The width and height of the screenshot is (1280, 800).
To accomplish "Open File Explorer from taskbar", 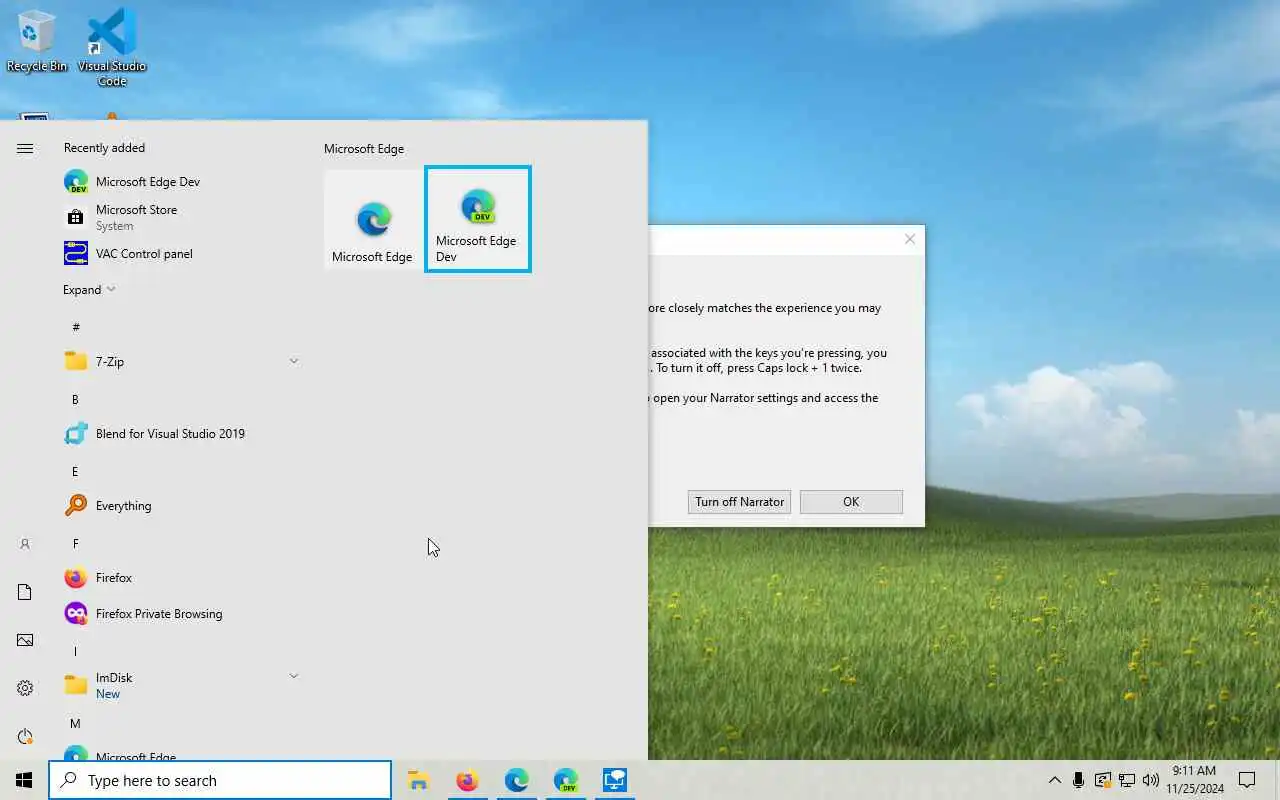I will point(418,780).
